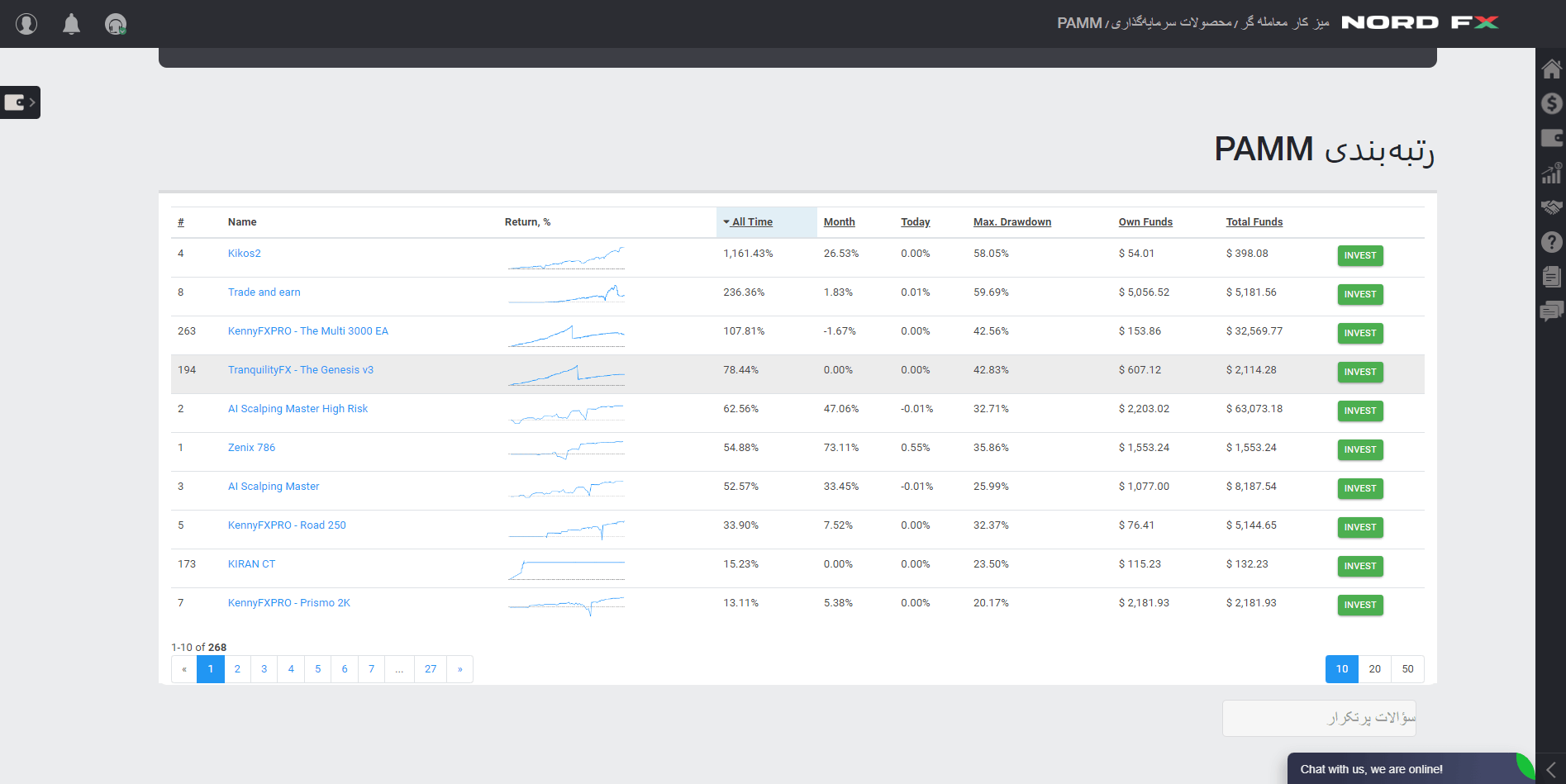
Task: Show 10 rows per page
Action: [1342, 669]
